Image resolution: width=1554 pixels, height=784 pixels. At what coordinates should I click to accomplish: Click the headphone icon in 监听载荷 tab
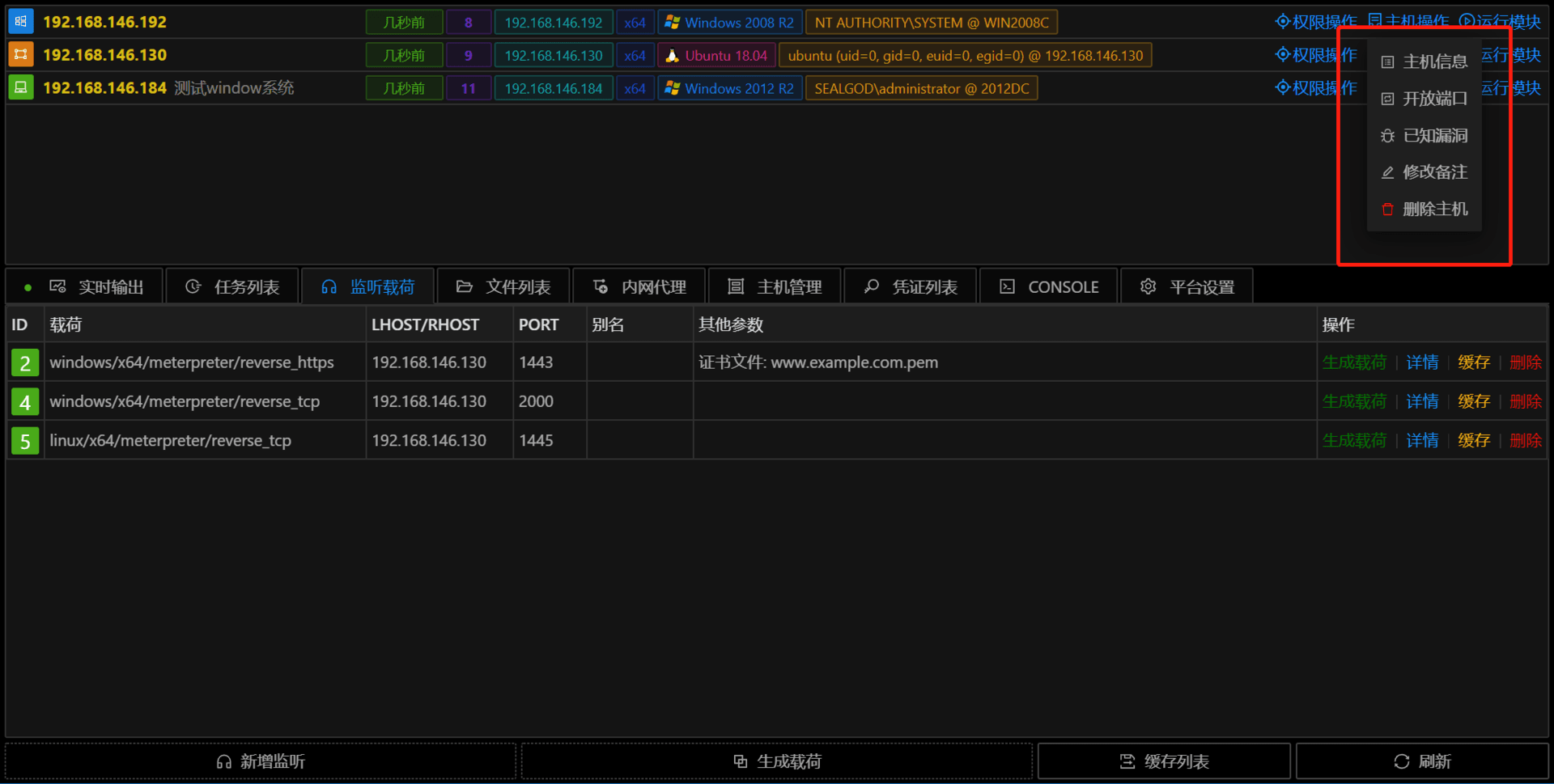click(329, 287)
